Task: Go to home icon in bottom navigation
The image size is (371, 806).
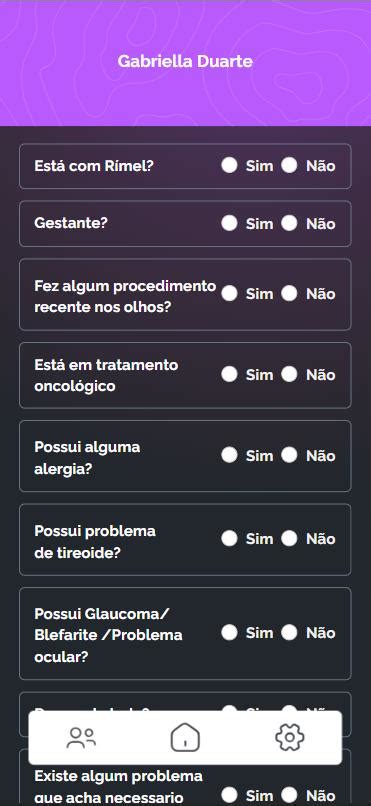Action: pyautogui.click(x=185, y=738)
